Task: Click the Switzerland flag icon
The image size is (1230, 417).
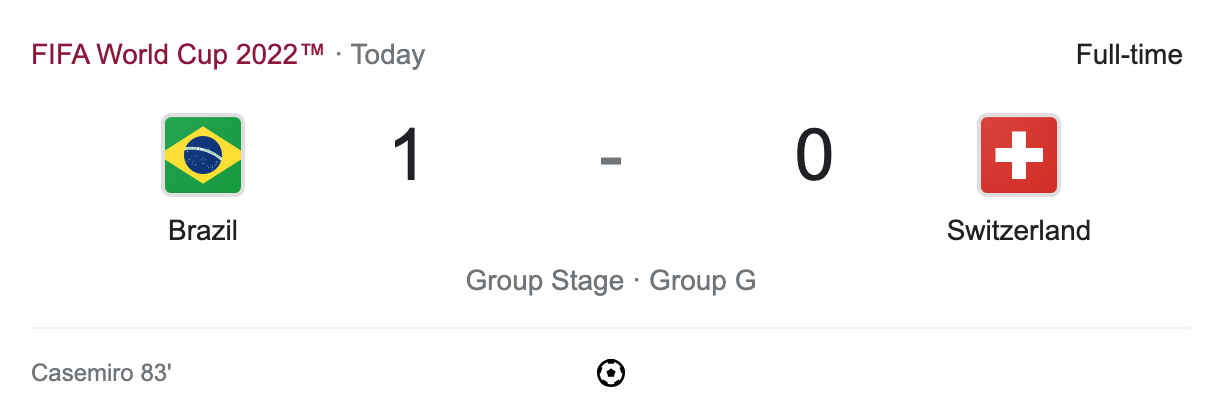Action: (1018, 155)
